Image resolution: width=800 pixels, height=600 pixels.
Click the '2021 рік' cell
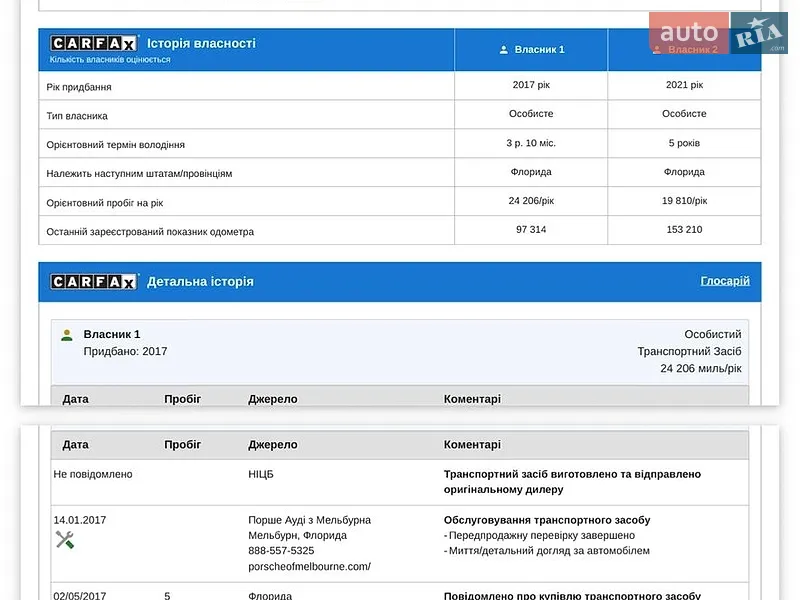click(684, 85)
